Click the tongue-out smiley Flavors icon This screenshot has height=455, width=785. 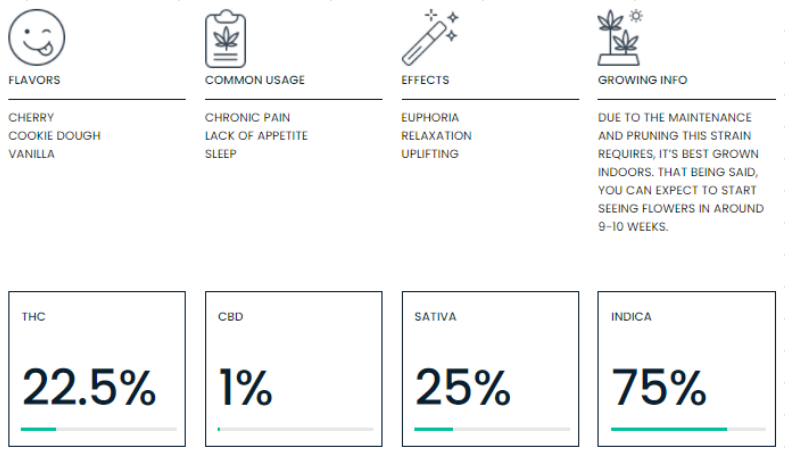click(x=36, y=37)
